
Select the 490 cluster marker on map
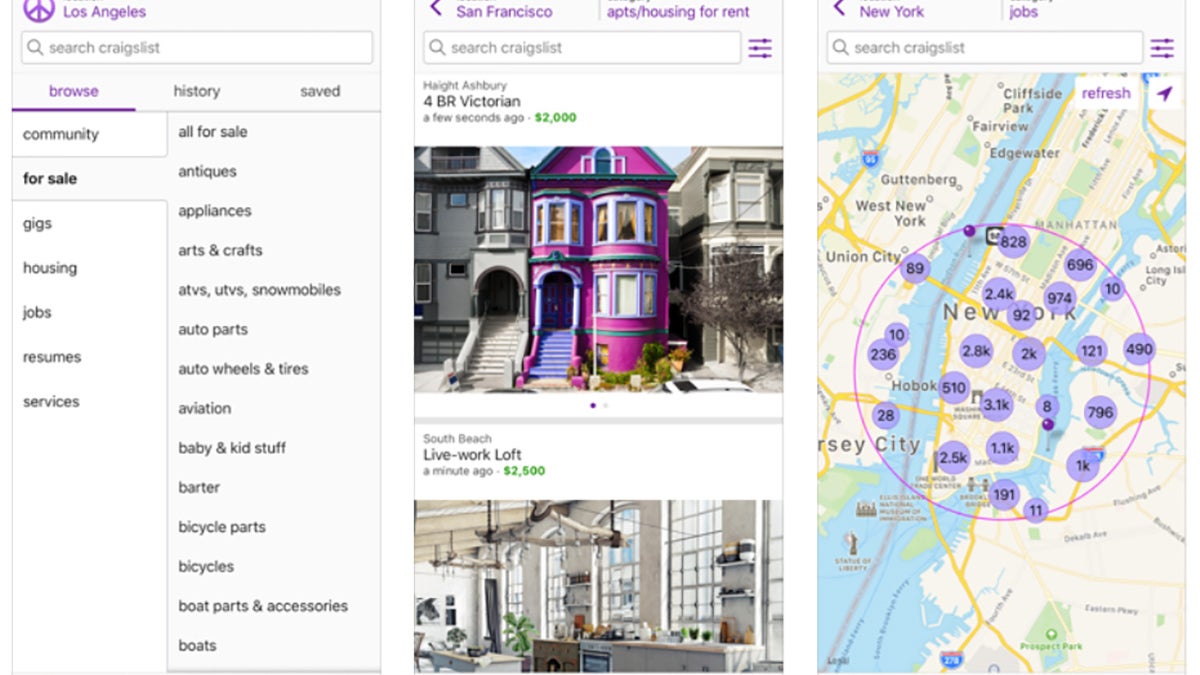1139,349
